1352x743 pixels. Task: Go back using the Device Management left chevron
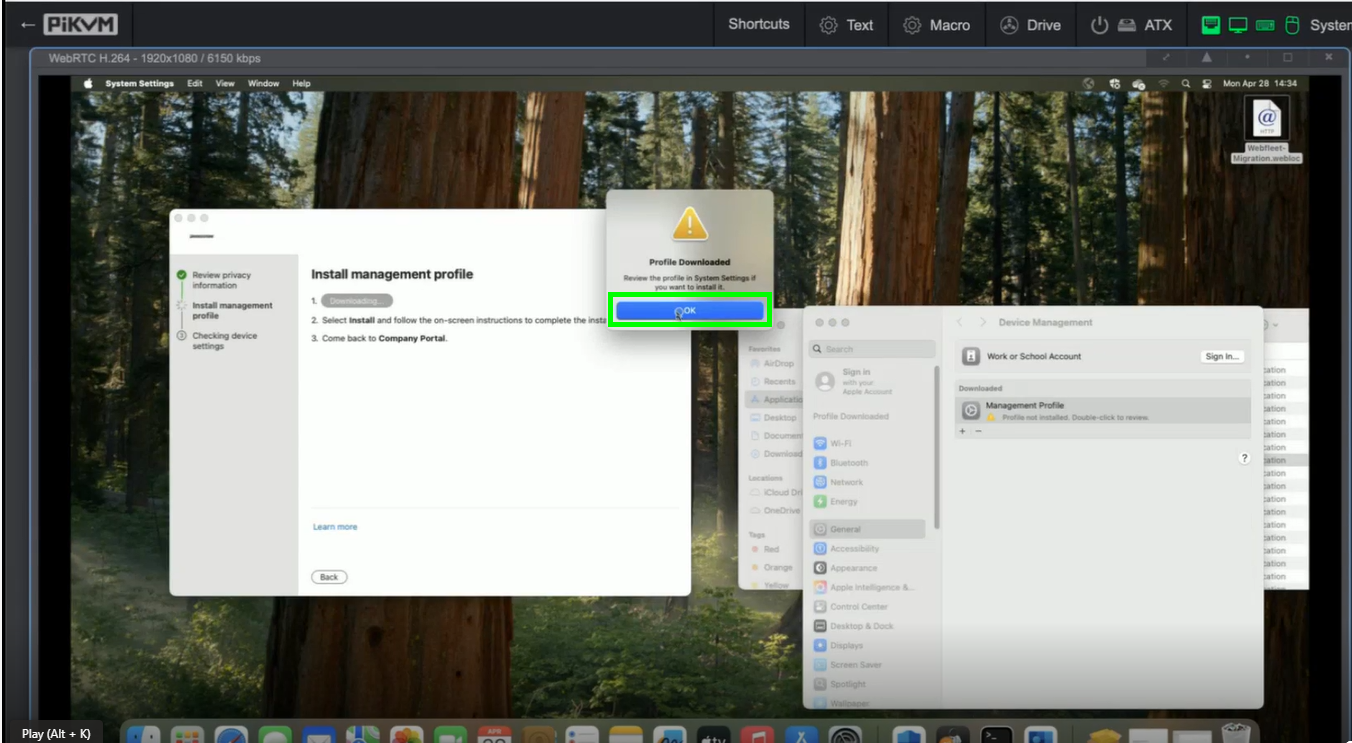pos(960,322)
